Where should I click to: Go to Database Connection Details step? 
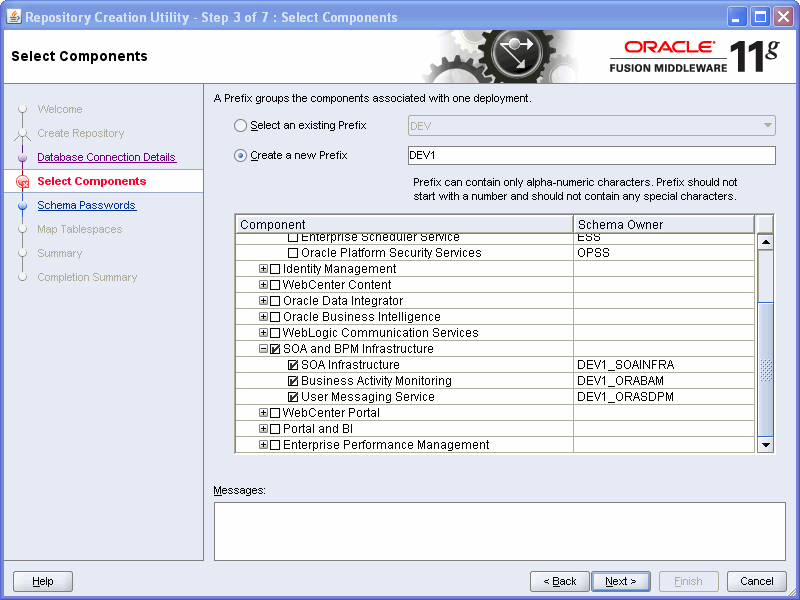coord(107,157)
